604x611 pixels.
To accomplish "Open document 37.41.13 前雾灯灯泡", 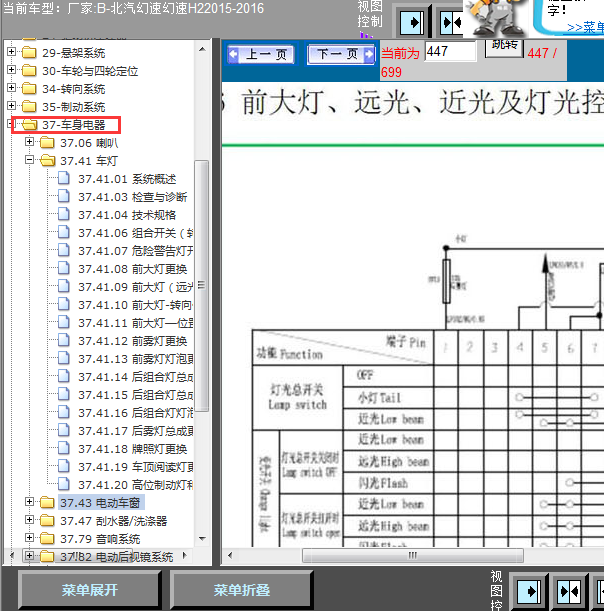I will [135, 359].
